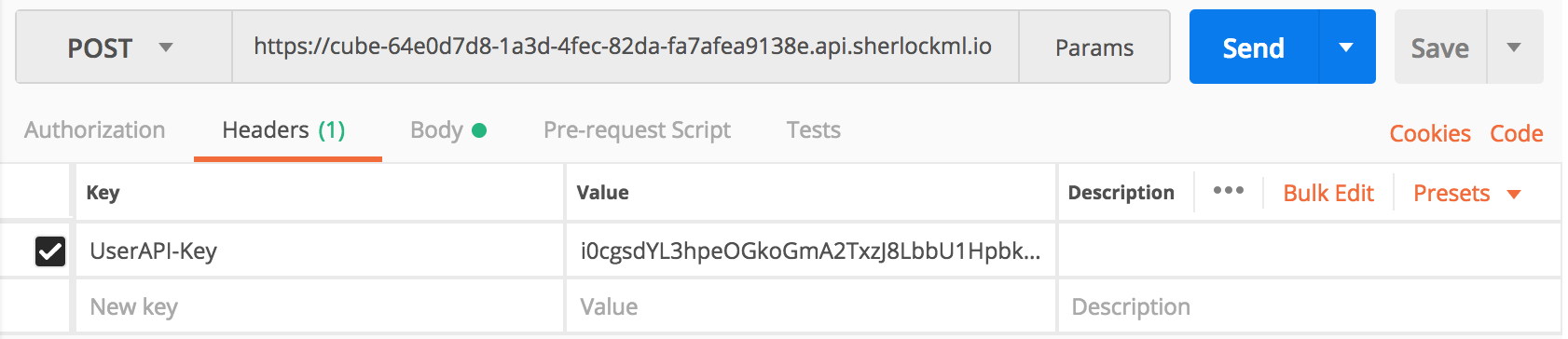Click the UserAPI-Key value field
This screenshot has width=1568, height=339.
pyautogui.click(x=810, y=251)
